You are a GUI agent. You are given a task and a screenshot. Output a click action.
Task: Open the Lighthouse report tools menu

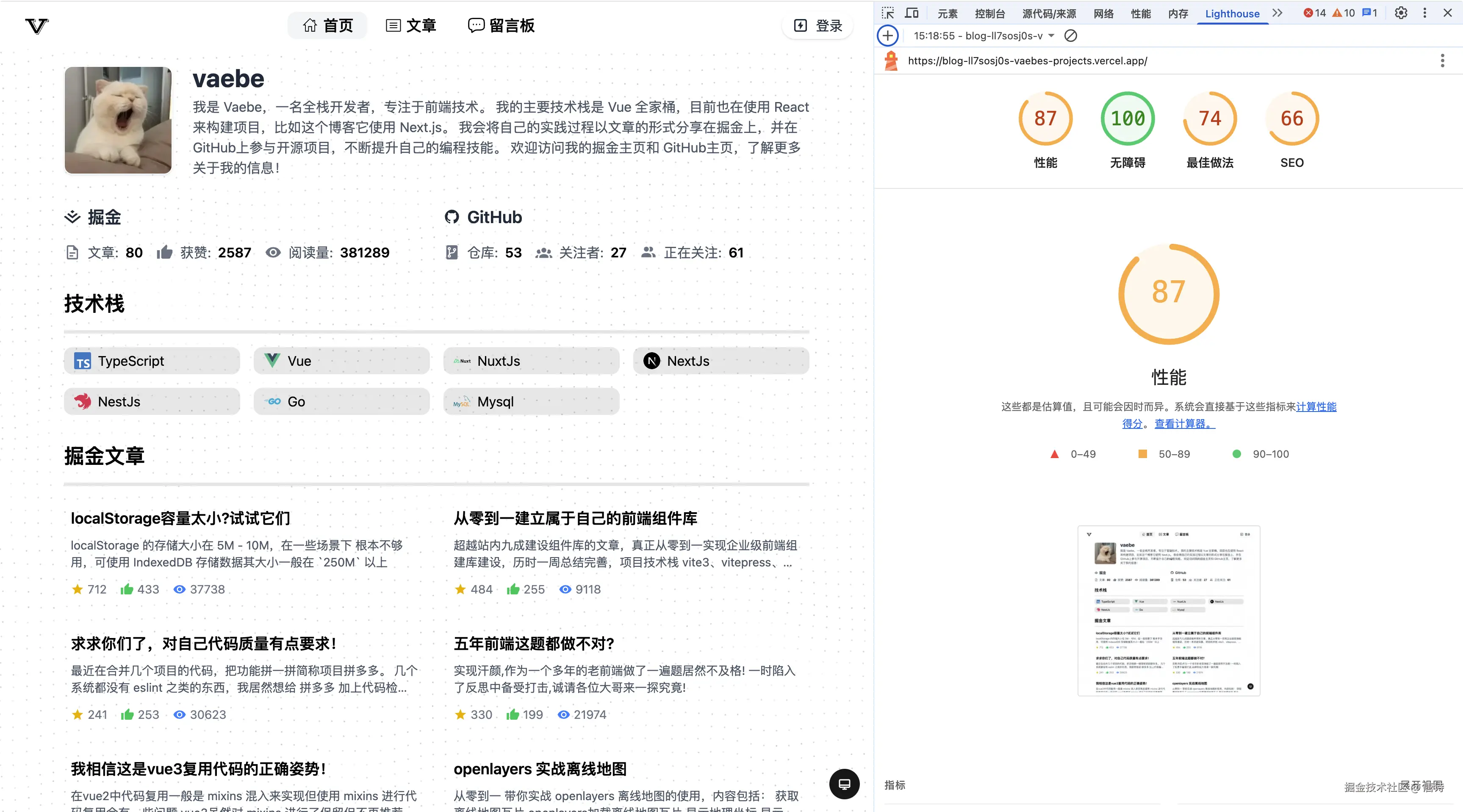[1443, 61]
